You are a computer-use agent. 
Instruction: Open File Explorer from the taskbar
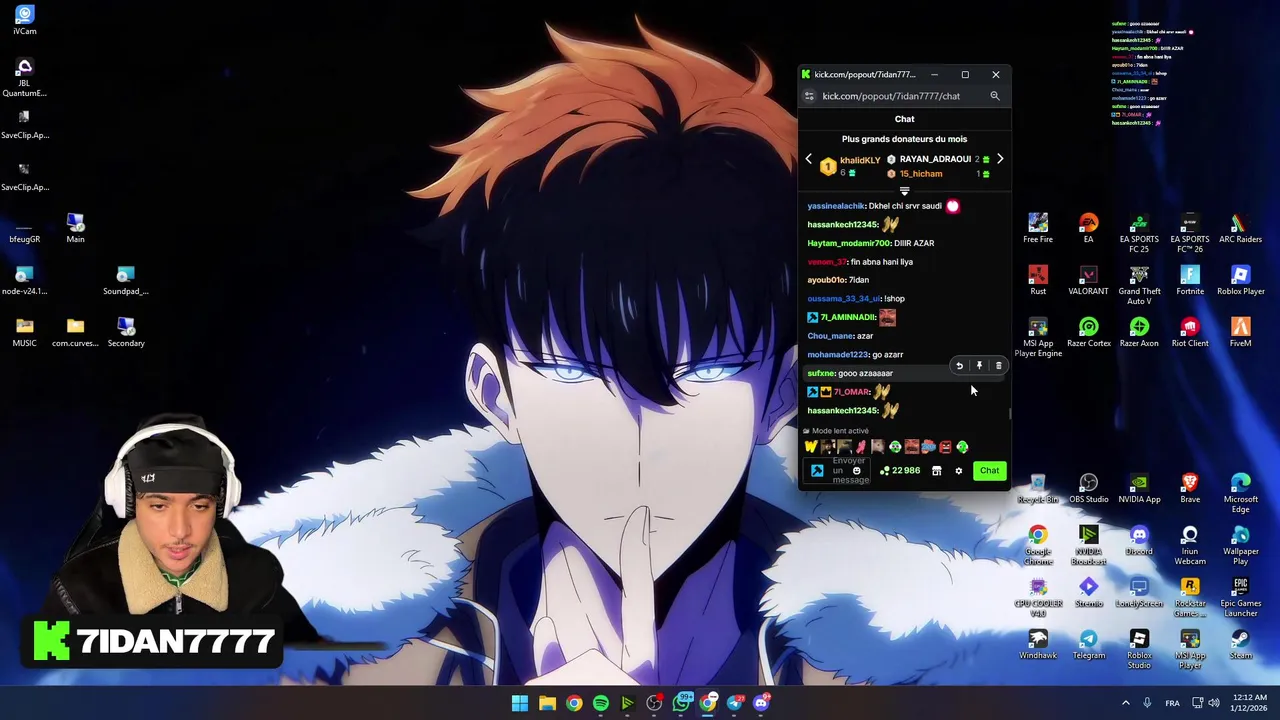tap(547, 703)
